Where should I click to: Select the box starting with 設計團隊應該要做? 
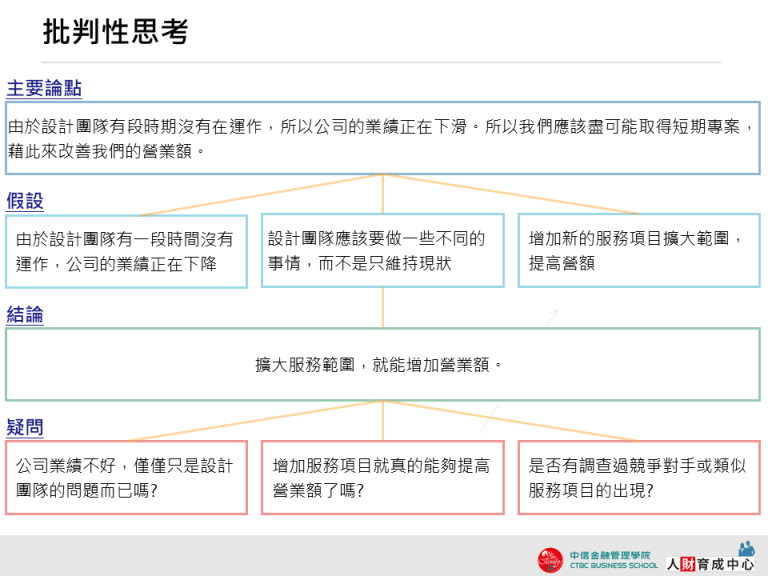[382, 251]
